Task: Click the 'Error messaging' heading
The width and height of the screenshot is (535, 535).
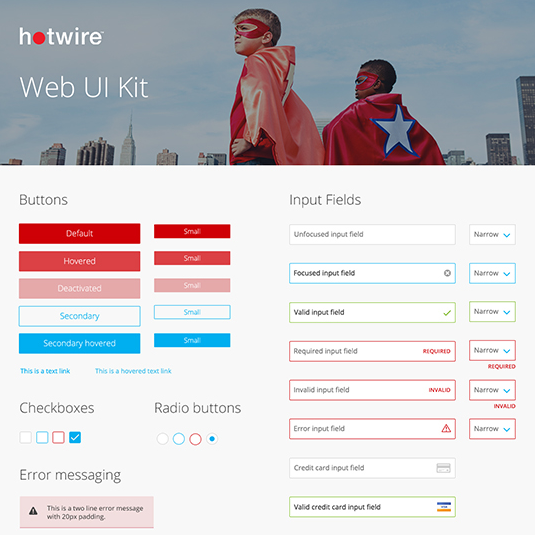Action: [70, 475]
